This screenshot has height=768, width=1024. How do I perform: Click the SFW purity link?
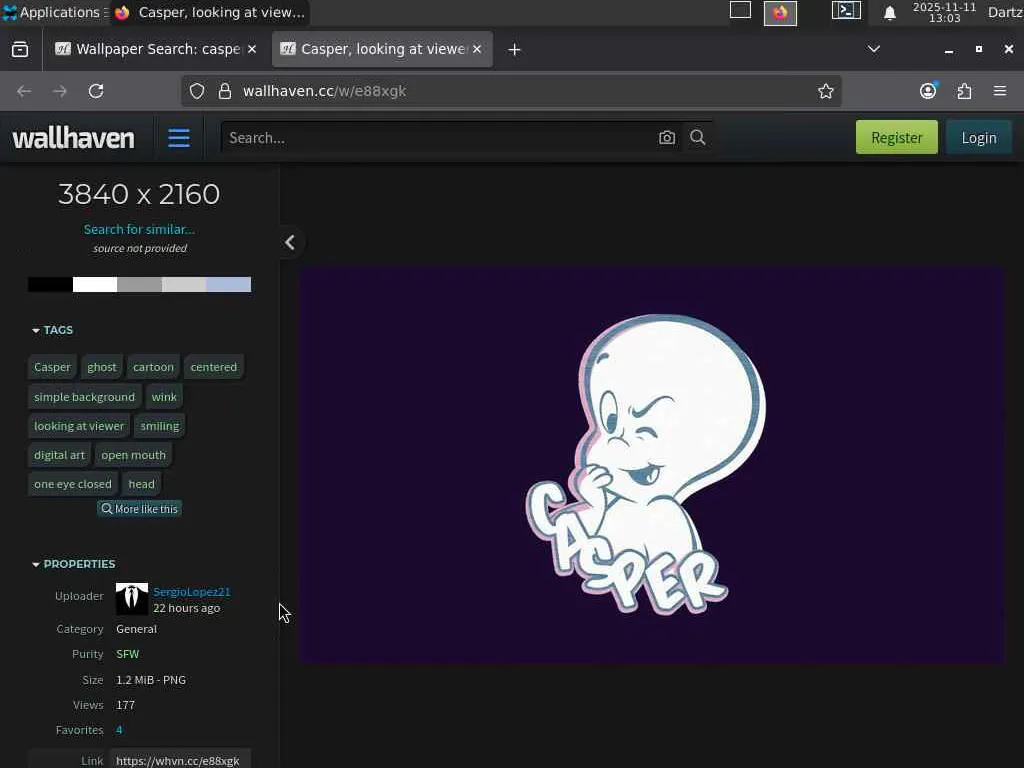tap(127, 654)
